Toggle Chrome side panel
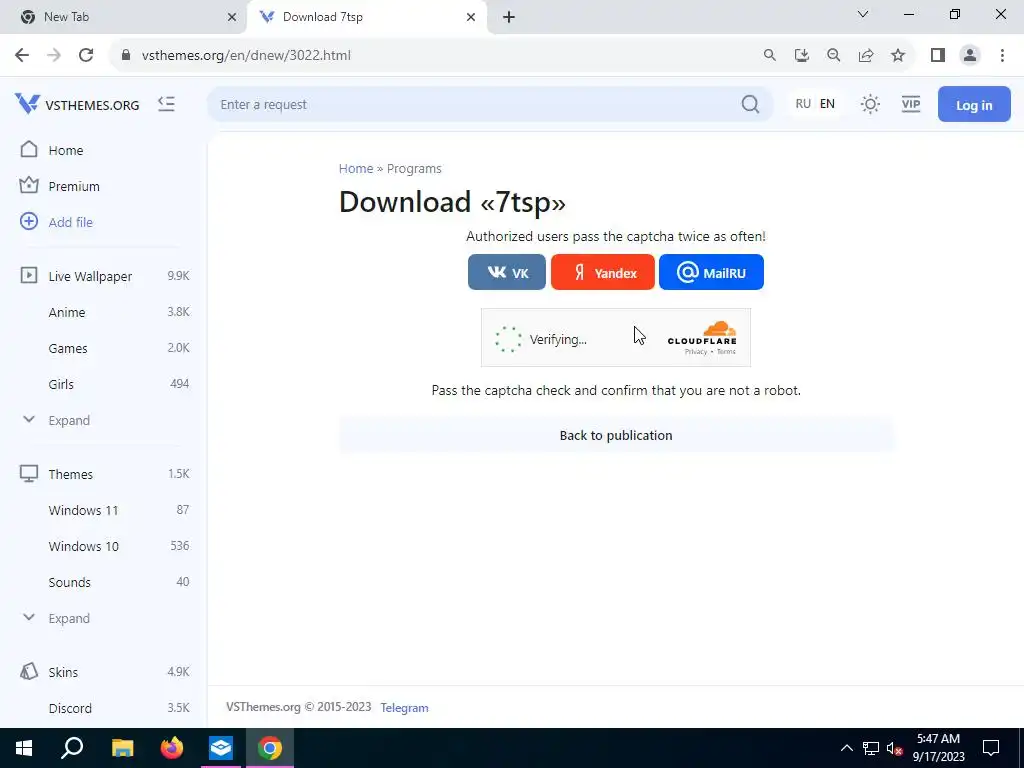 click(938, 55)
